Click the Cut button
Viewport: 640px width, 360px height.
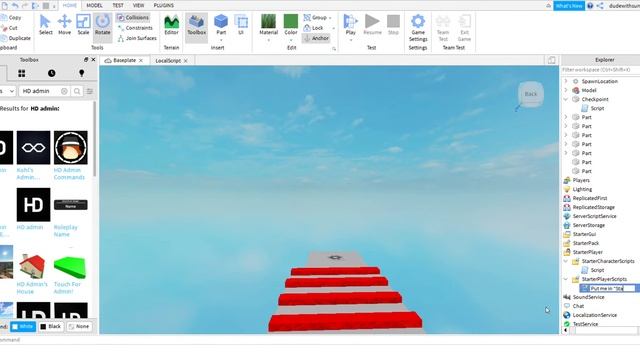pos(9,28)
